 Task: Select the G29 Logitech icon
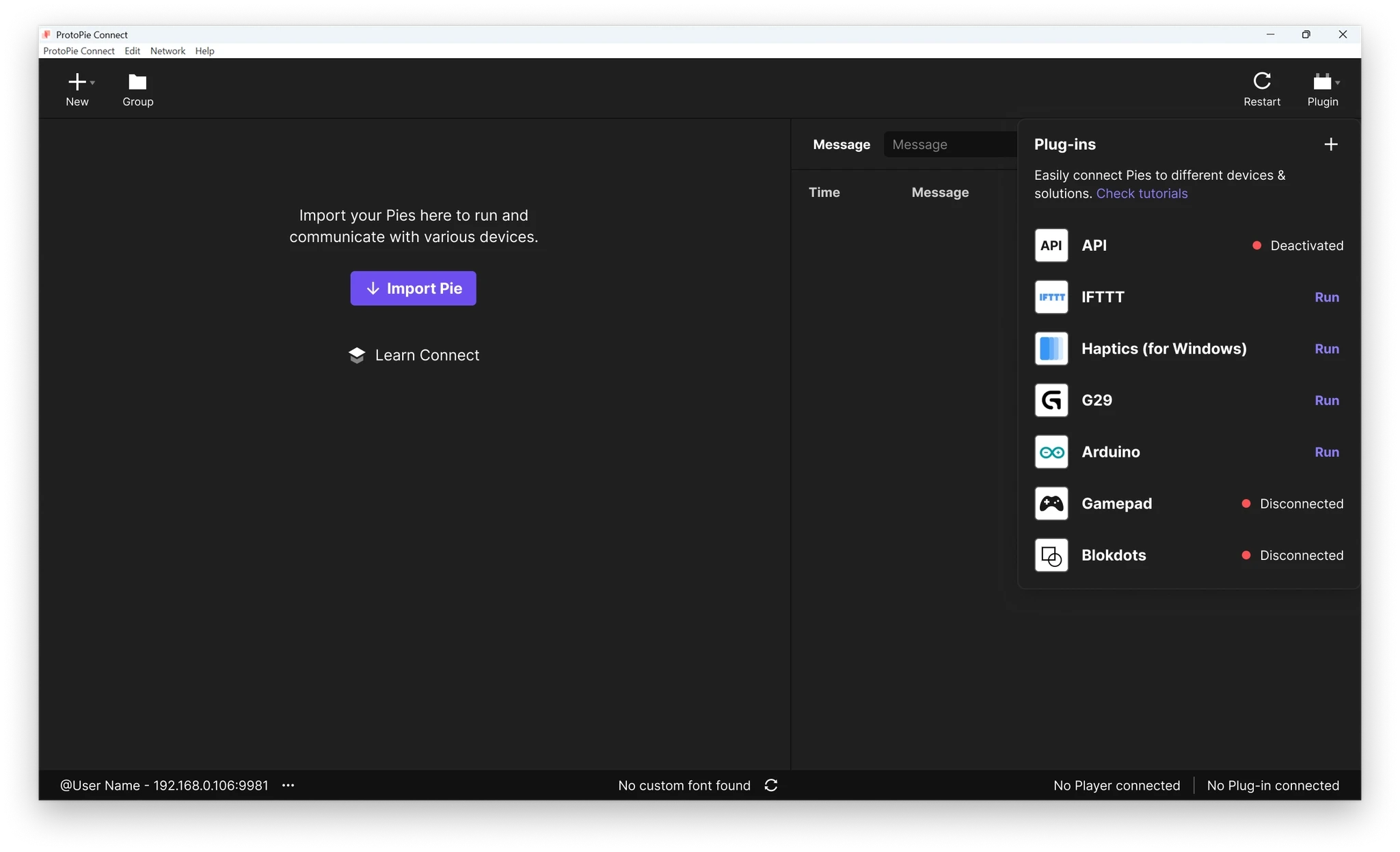(x=1051, y=400)
